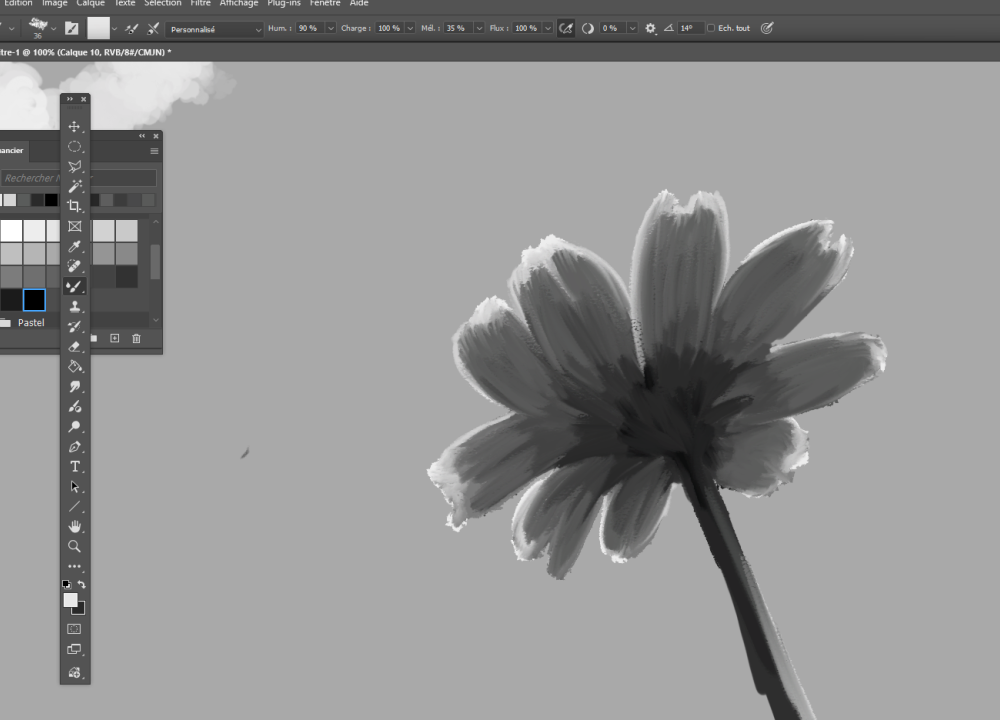Toggle load brush after each stroke

(x=131, y=28)
